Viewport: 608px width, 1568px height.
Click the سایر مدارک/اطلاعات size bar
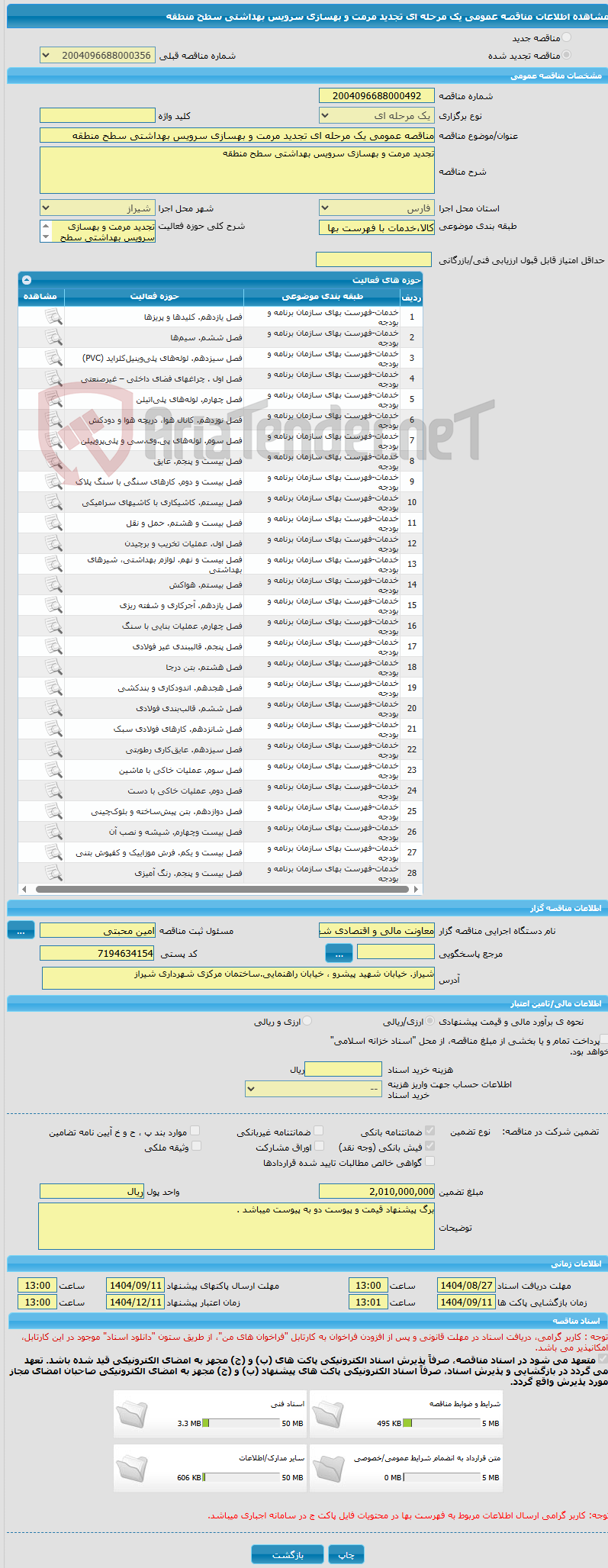(x=241, y=1477)
